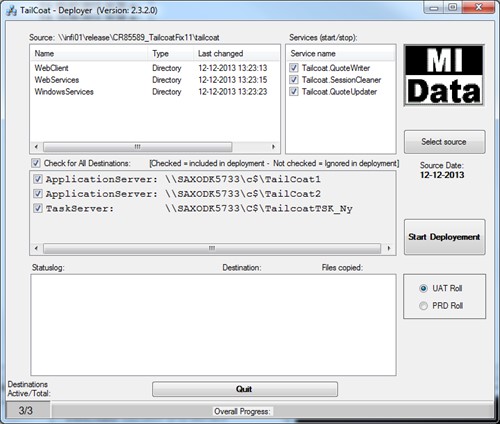
Task: Select the PRD Roll radio option
Action: [x=423, y=306]
